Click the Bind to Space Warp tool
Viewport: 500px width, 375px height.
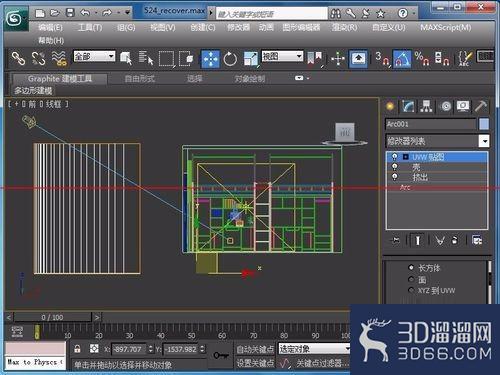coord(59,59)
